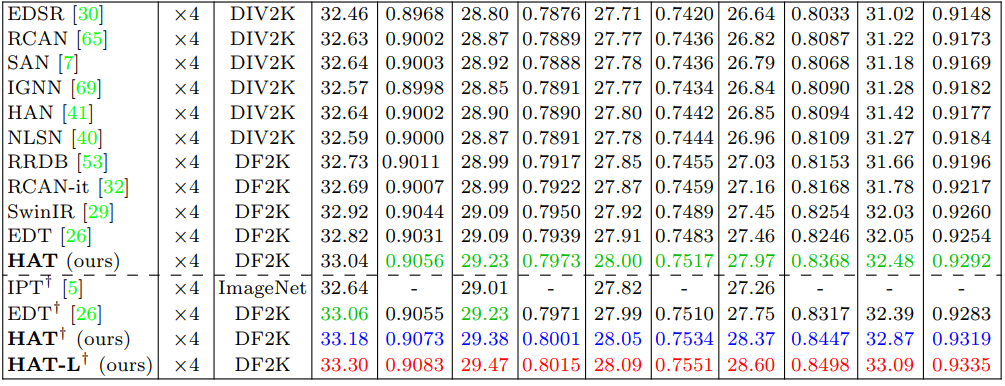
Task: Select the cell reading 0.9011
Action: tap(411, 162)
